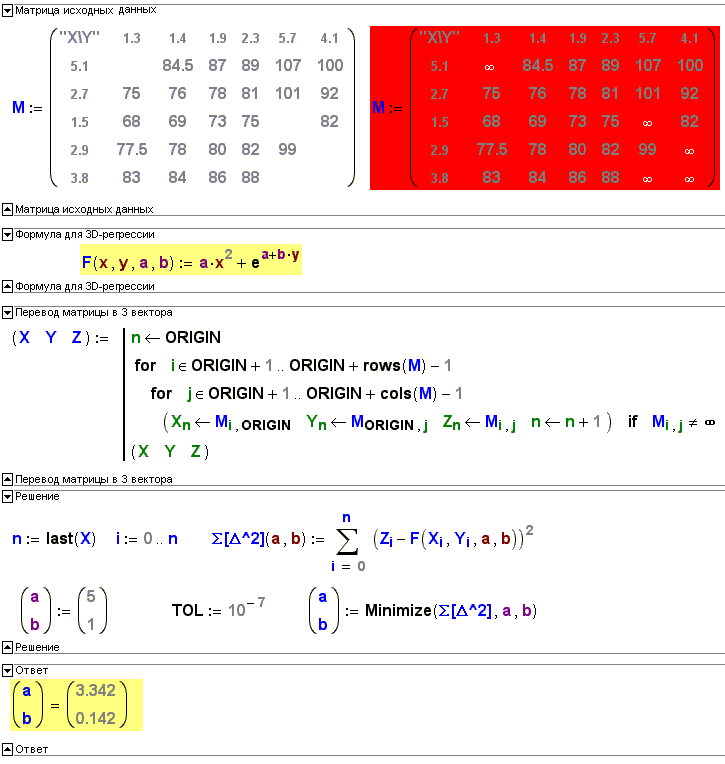The image size is (725, 764).
Task: Collapse the top 'Перевод матрицы в 3 вектора' arrow
Action: [x=7, y=313]
